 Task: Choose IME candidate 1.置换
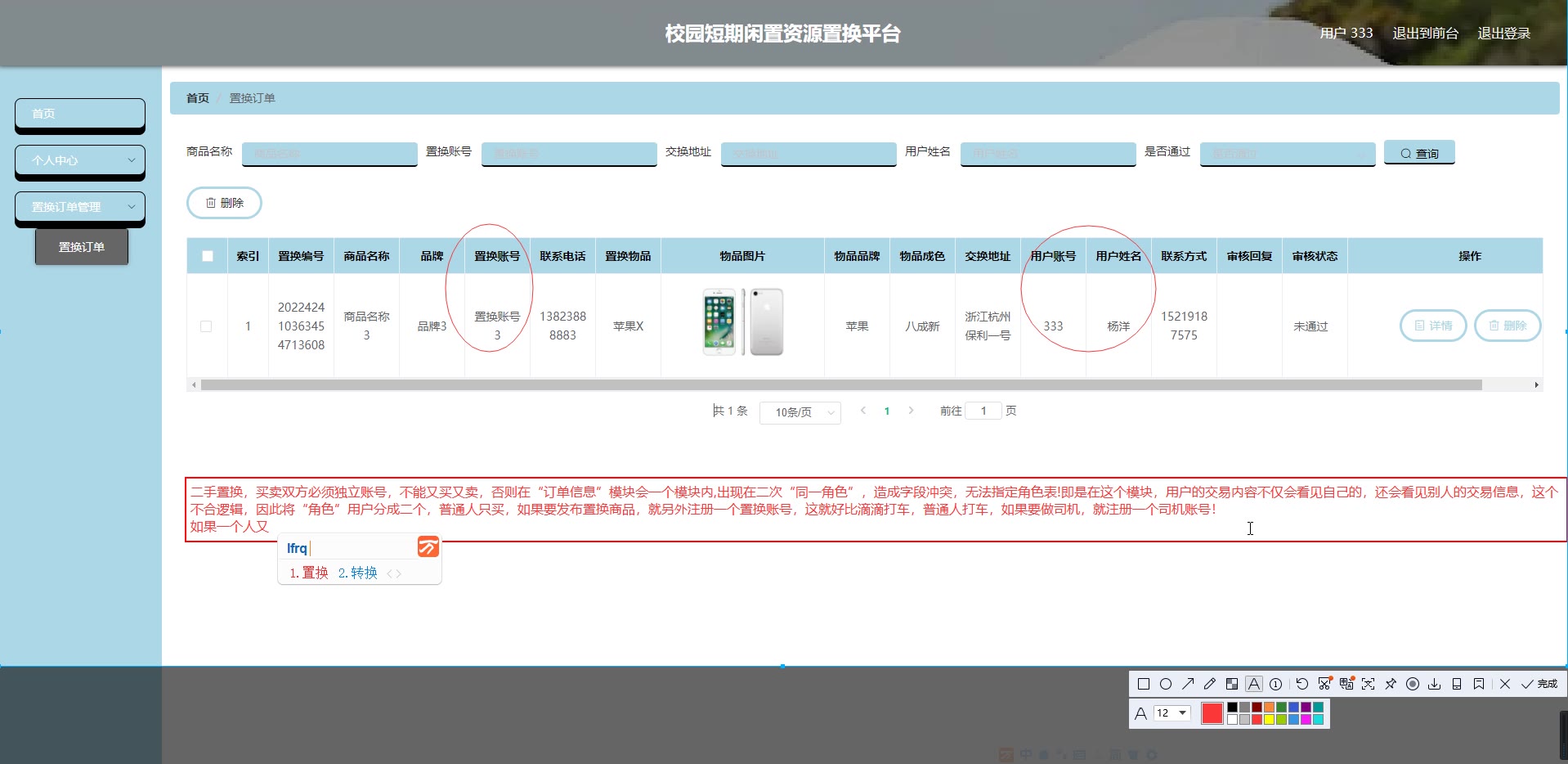(309, 573)
